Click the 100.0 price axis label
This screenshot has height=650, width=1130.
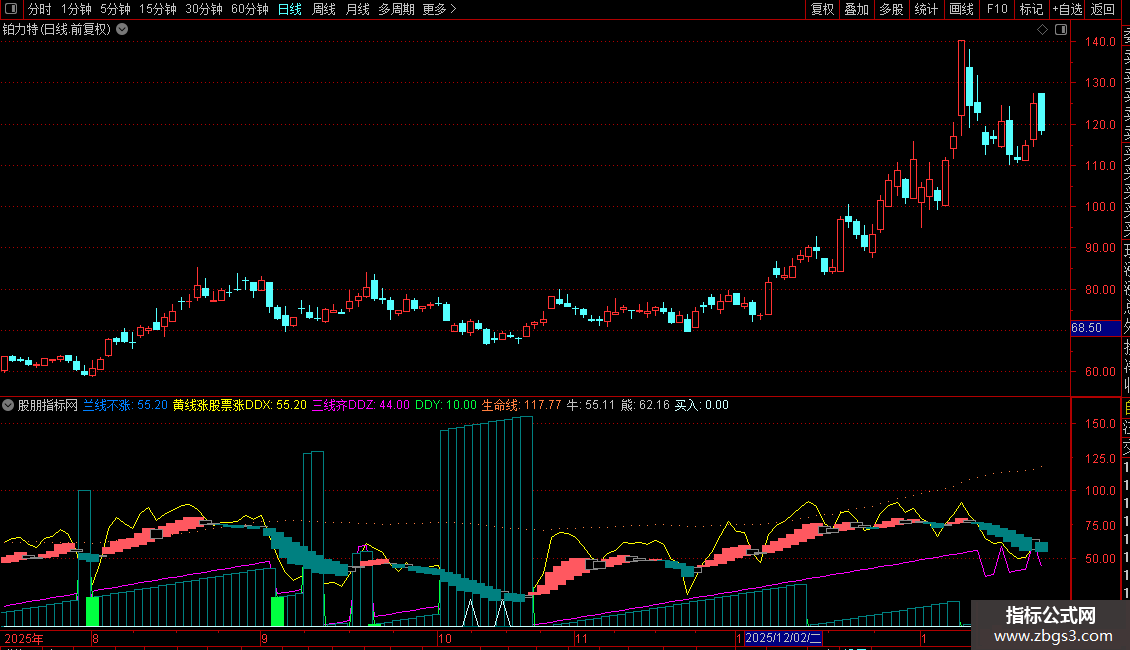tap(1100, 207)
